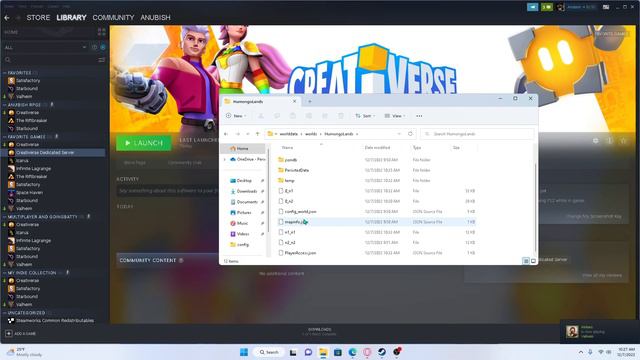Click the Search HumongoLands field in Explorer

[x=477, y=134]
